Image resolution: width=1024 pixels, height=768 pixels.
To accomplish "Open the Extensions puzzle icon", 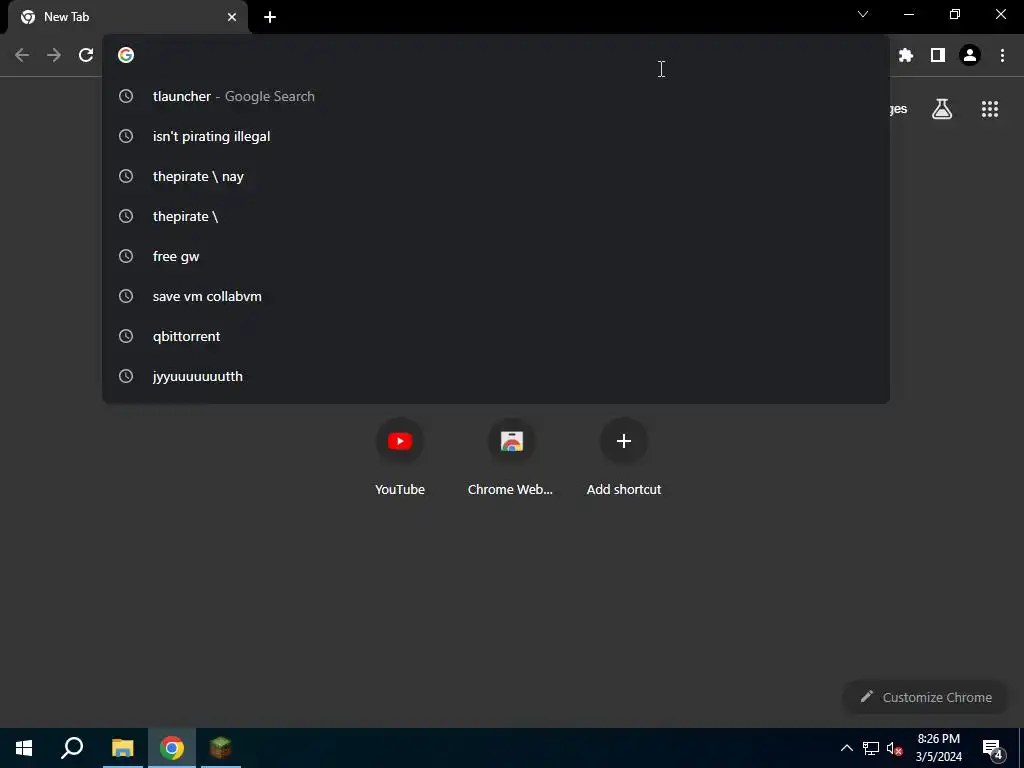I will 906,55.
